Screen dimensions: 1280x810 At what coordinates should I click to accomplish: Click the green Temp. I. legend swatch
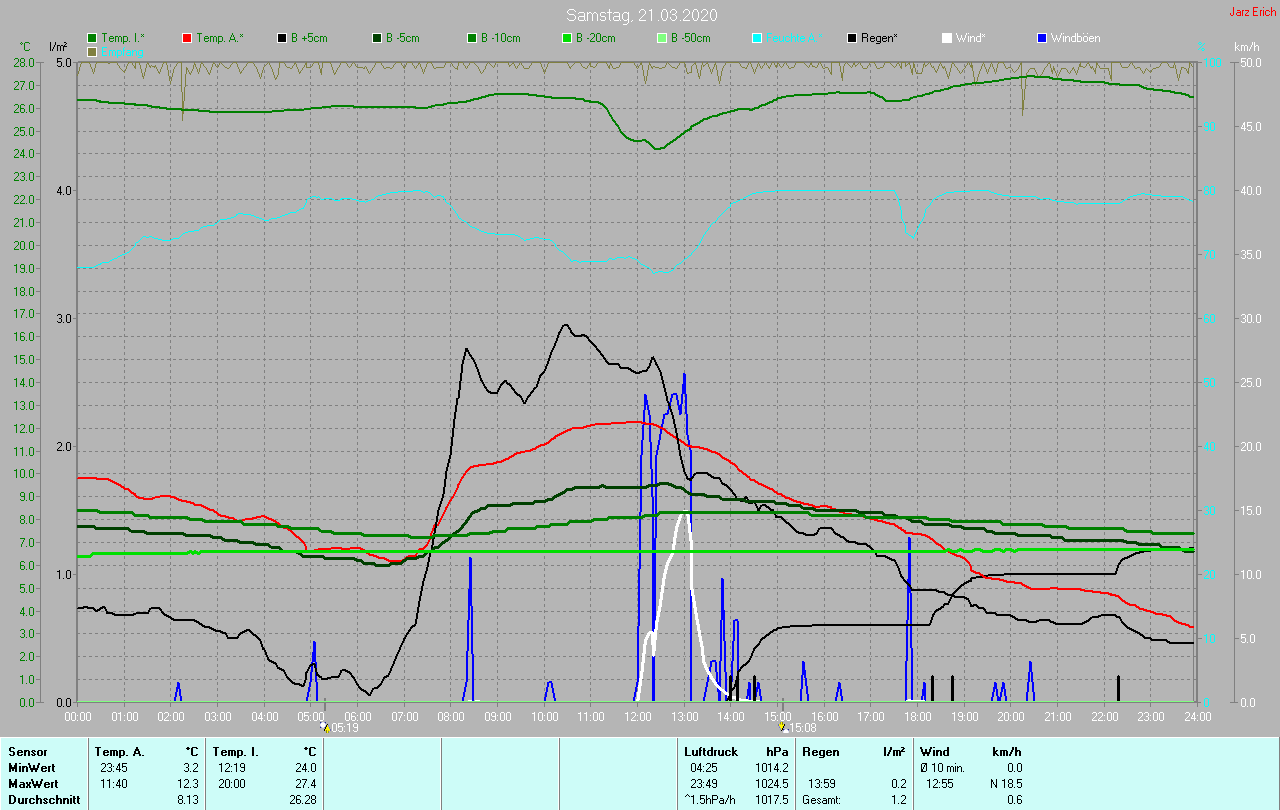pos(93,38)
